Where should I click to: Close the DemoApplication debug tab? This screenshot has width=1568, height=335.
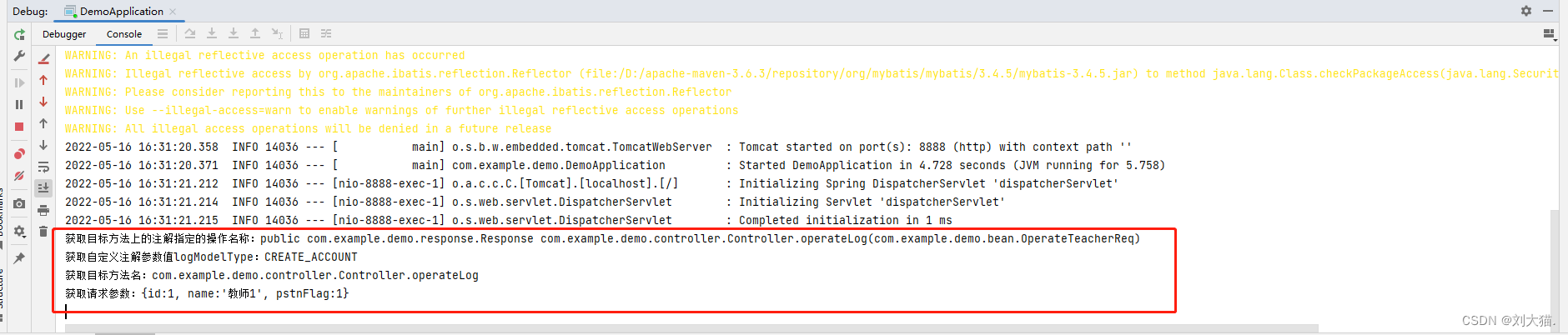tap(173, 12)
